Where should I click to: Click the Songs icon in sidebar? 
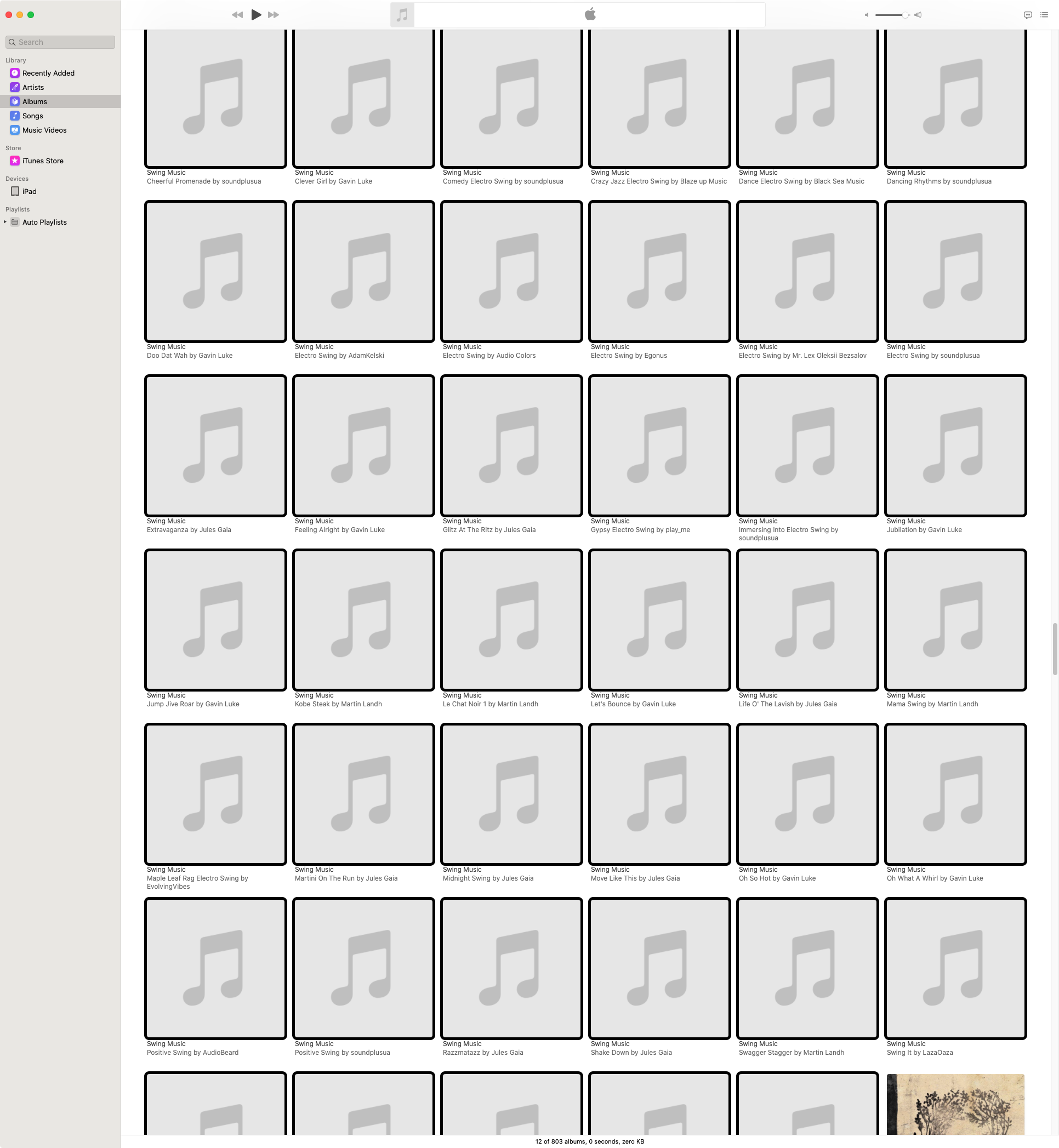(15, 116)
